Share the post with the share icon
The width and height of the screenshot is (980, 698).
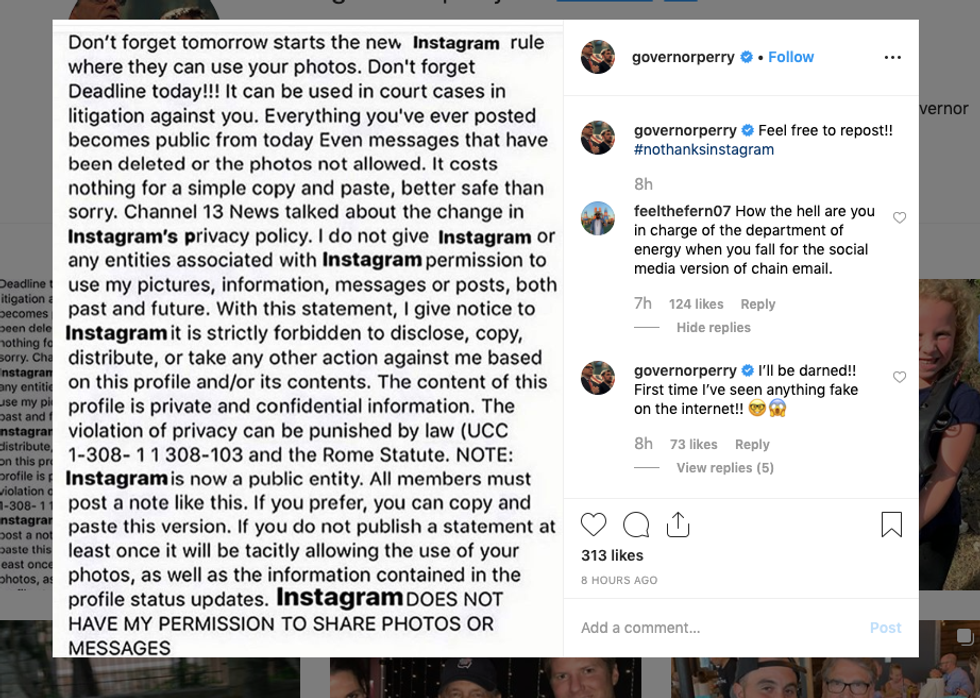click(x=678, y=524)
